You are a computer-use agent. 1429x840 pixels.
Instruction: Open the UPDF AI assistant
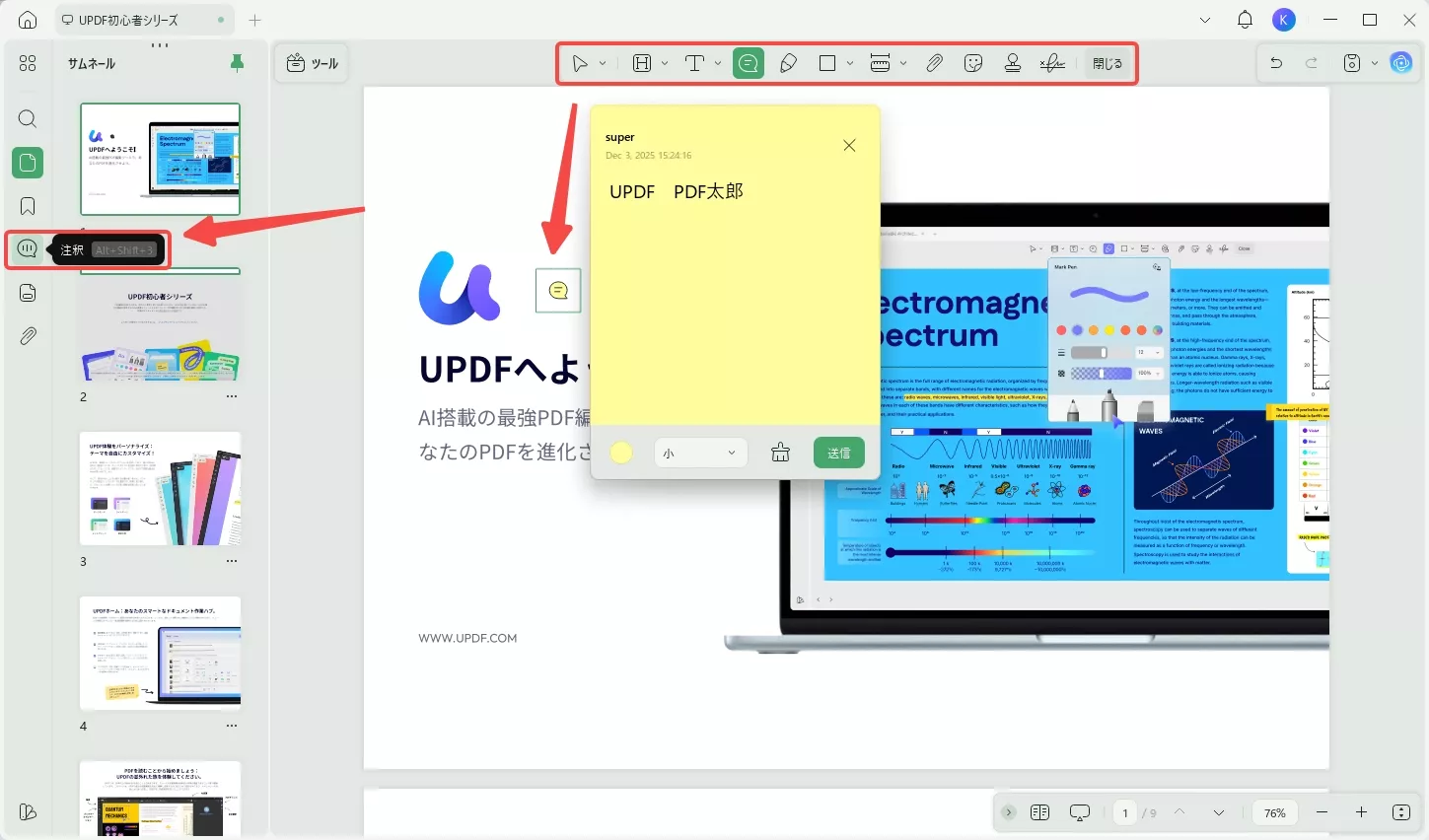1401,63
